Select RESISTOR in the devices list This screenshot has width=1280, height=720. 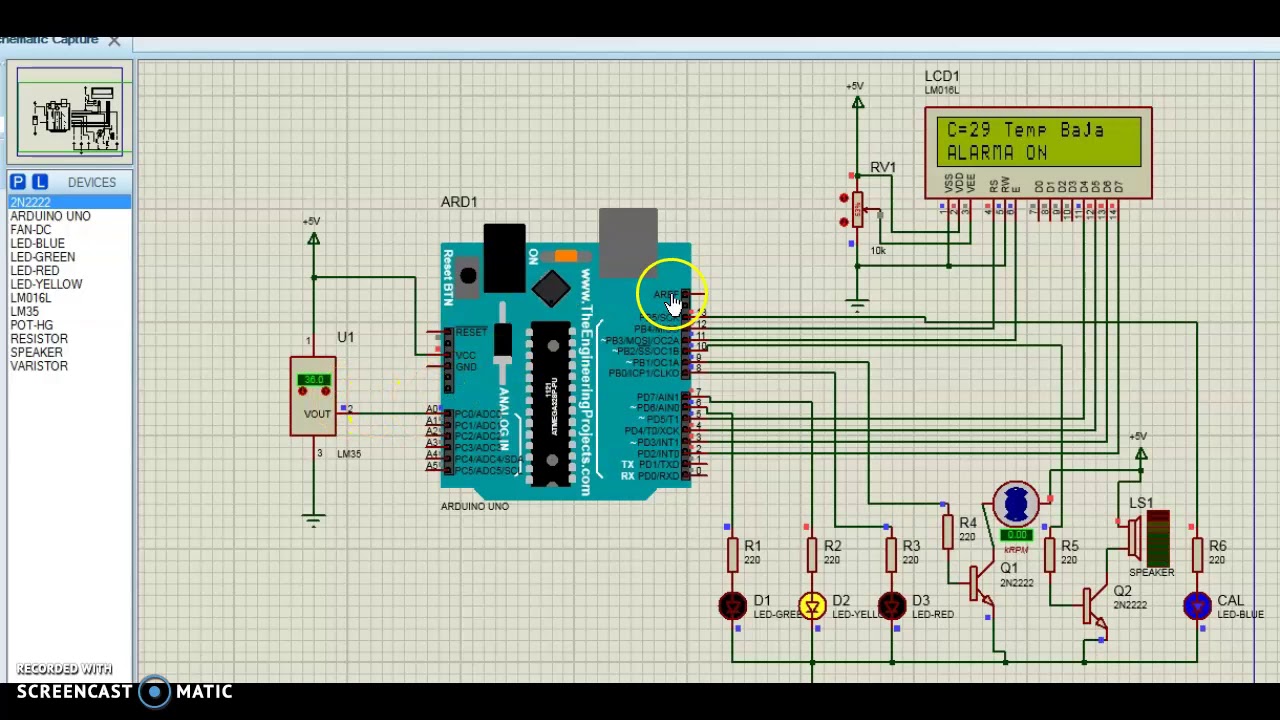point(39,339)
